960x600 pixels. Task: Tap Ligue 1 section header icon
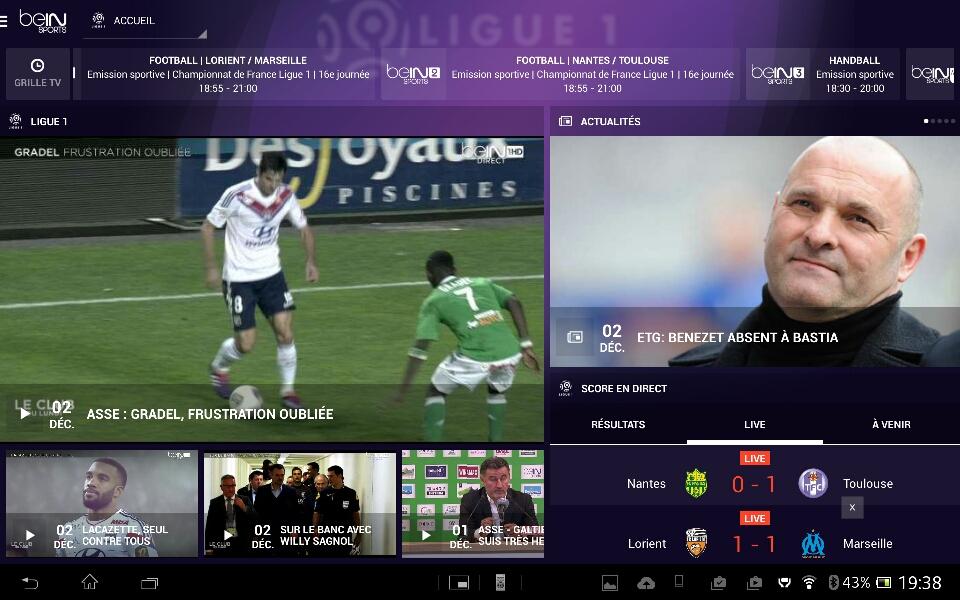[x=15, y=121]
